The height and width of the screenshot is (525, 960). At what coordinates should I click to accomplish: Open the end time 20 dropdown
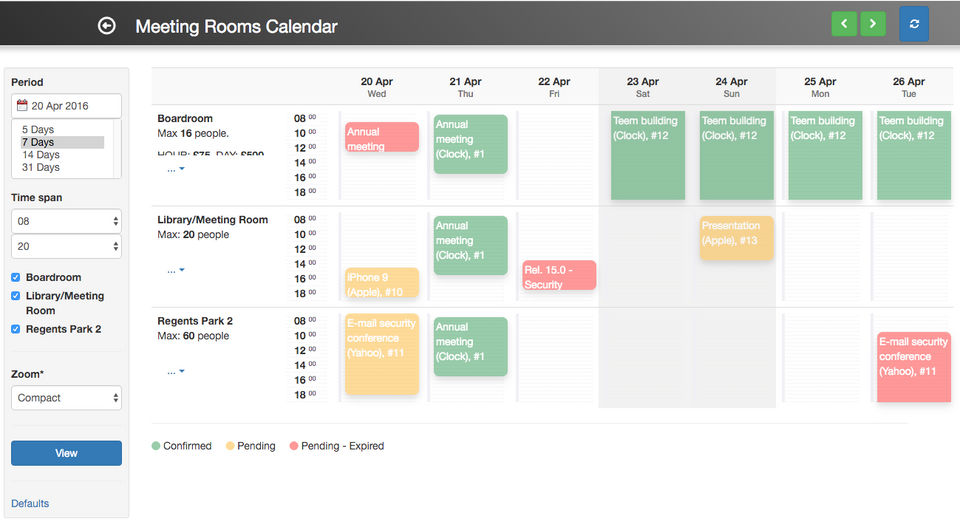coord(66,245)
